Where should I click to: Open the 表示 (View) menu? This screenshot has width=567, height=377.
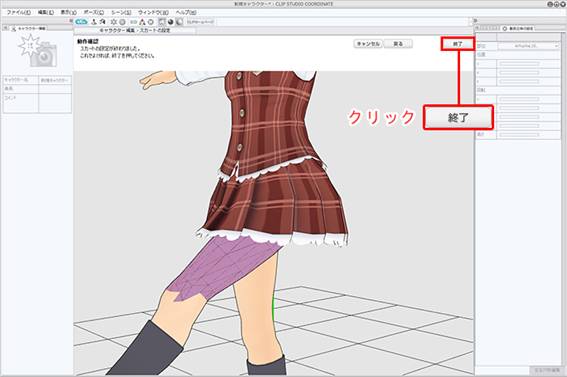68,12
